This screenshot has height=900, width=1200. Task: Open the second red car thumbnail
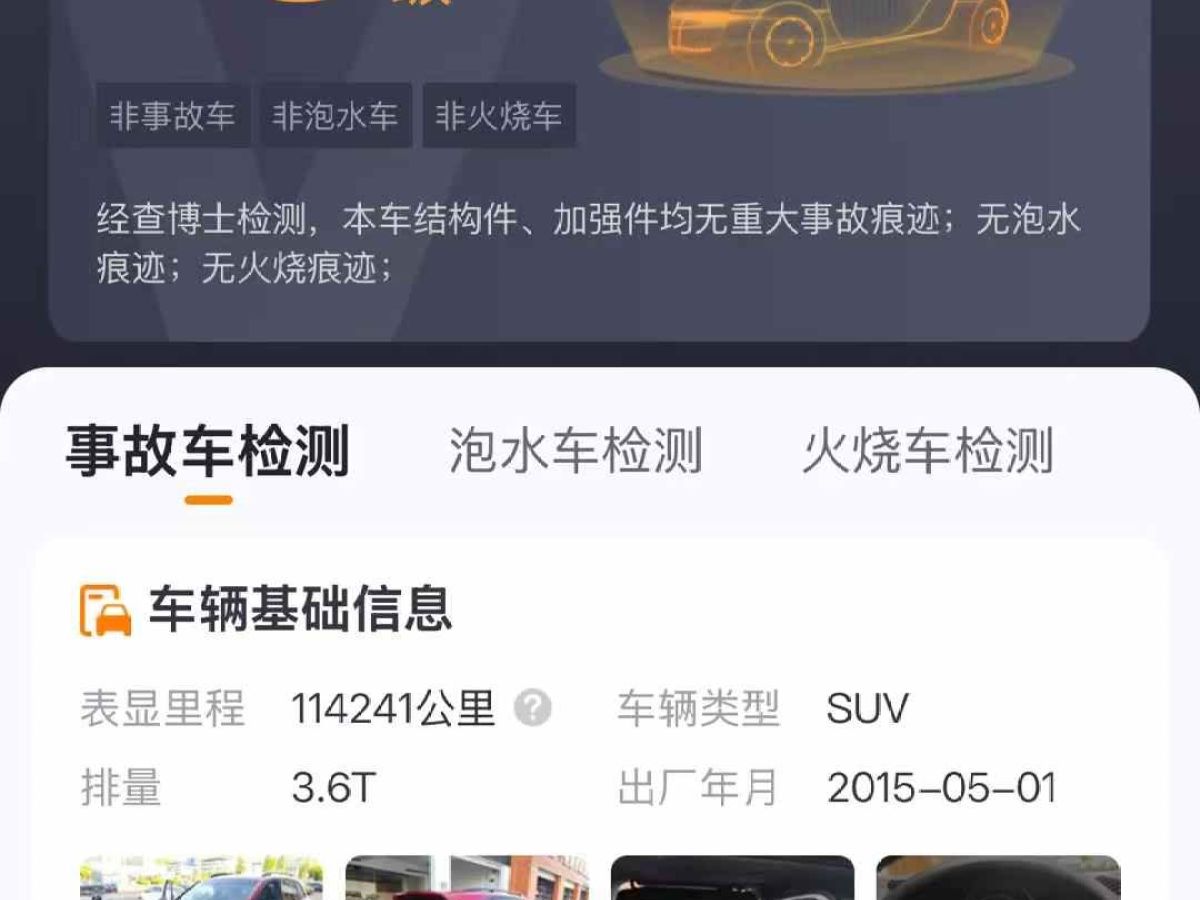(467, 877)
